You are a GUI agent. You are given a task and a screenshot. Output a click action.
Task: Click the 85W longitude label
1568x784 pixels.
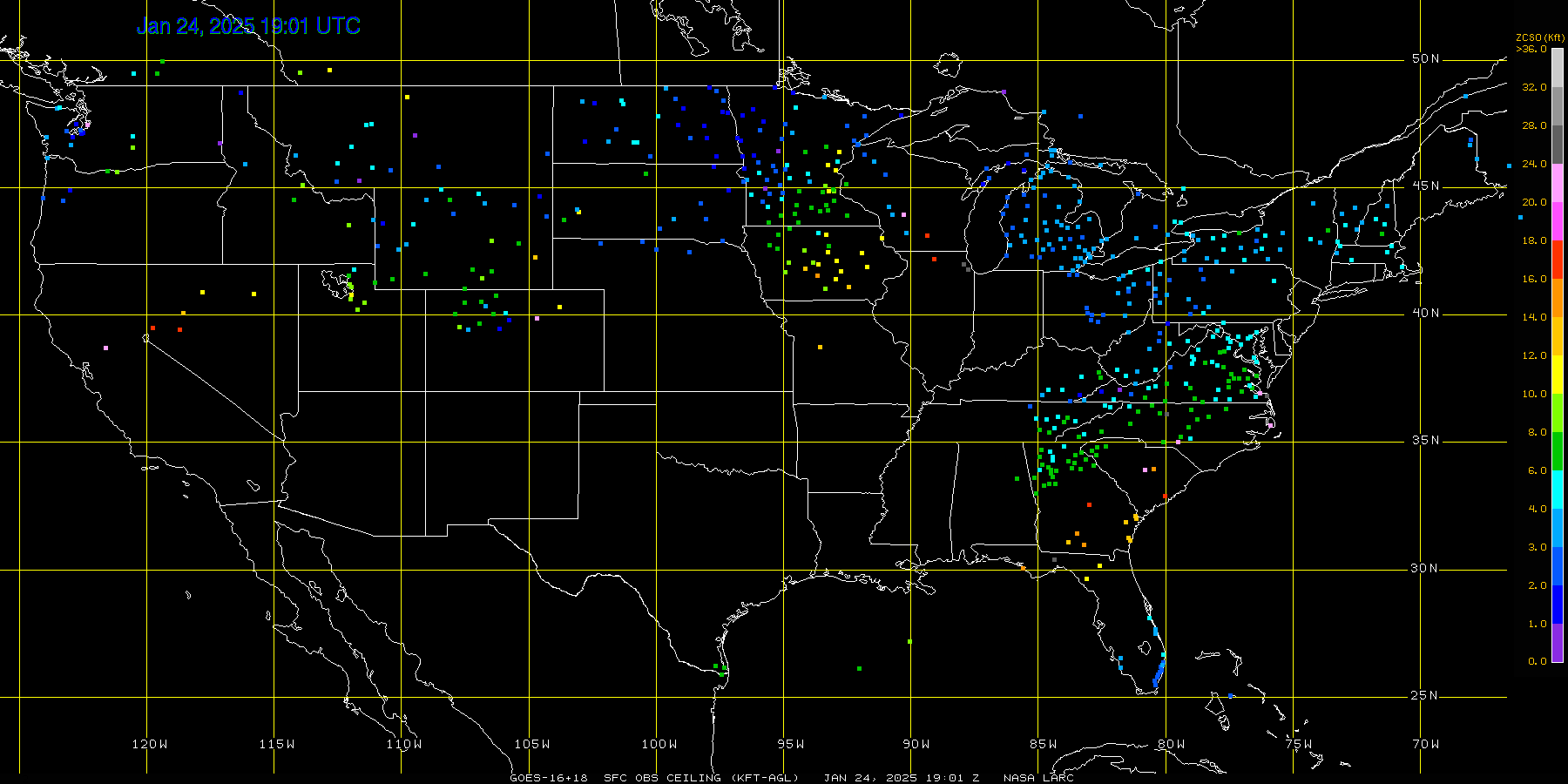1044,744
